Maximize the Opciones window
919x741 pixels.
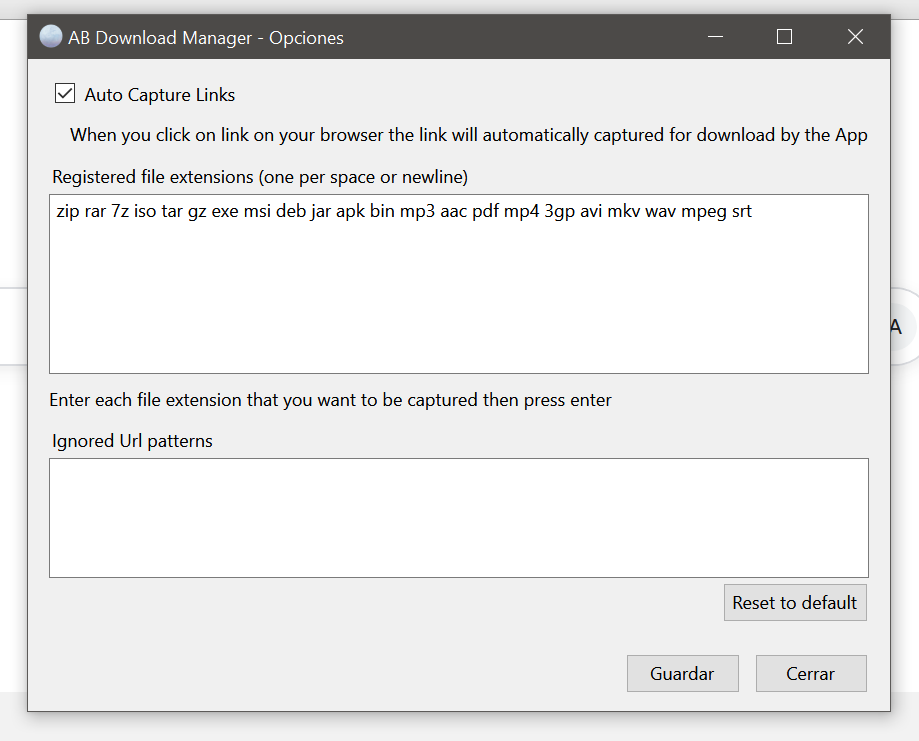[784, 37]
